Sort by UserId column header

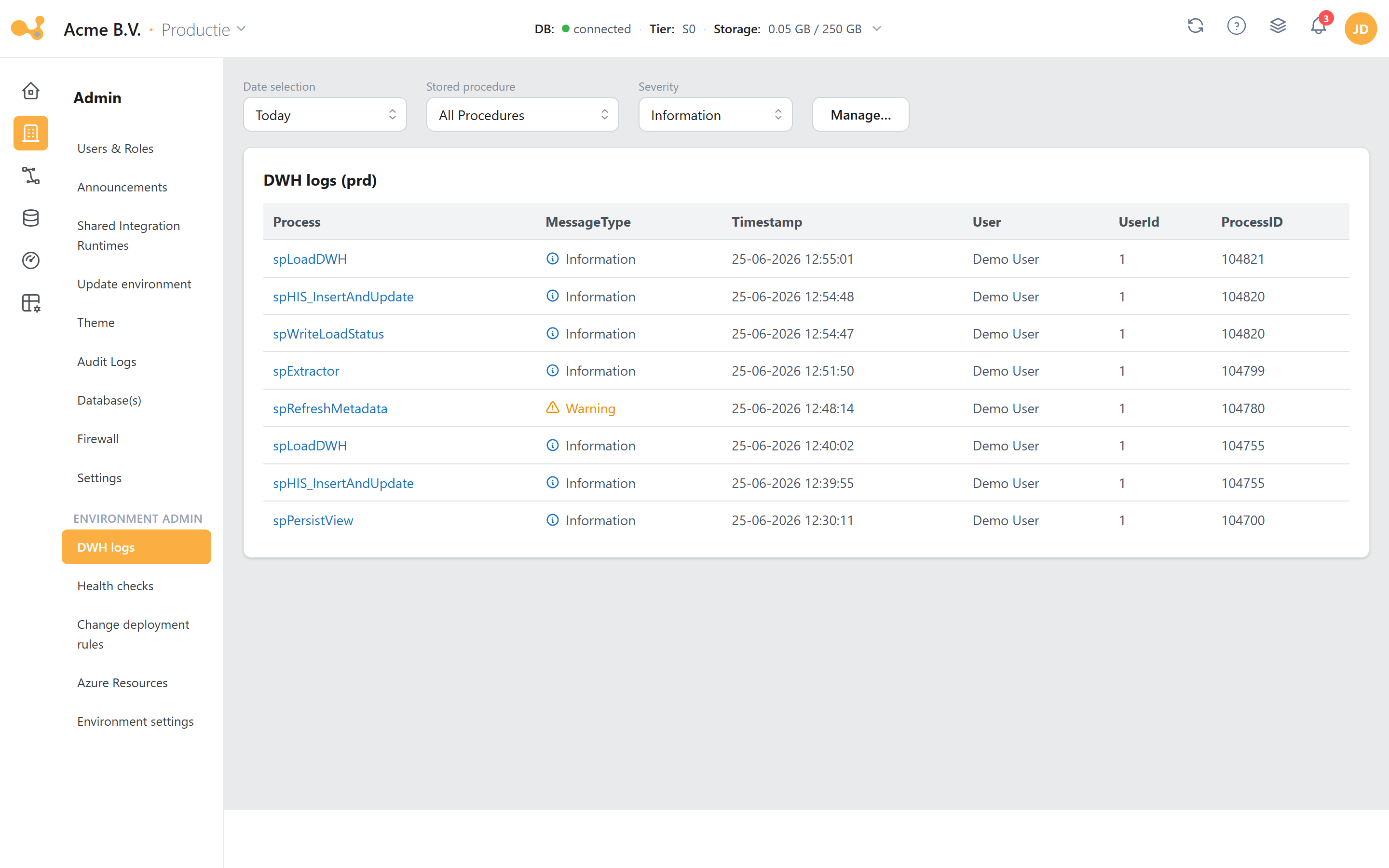pyautogui.click(x=1139, y=222)
